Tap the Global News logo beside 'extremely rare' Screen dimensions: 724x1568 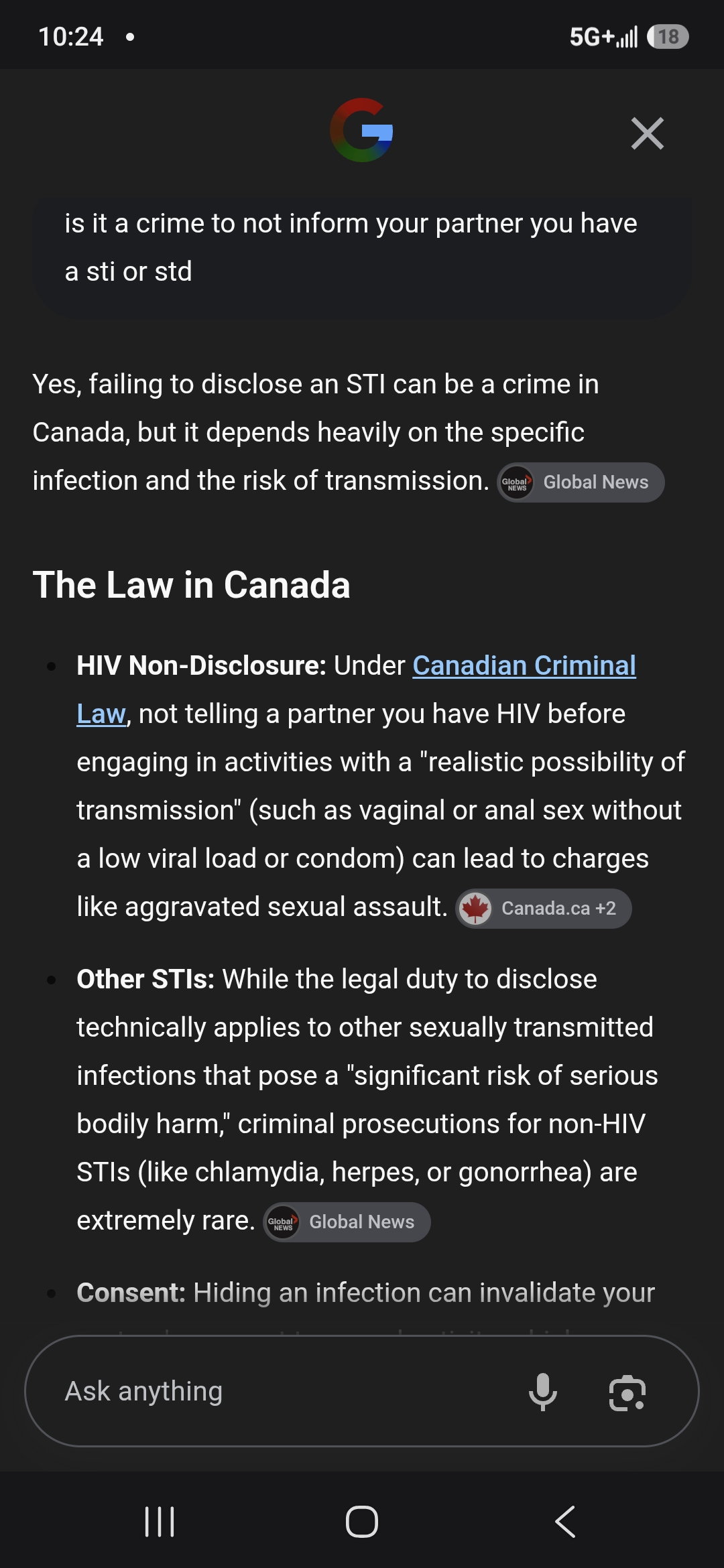pos(283,1222)
